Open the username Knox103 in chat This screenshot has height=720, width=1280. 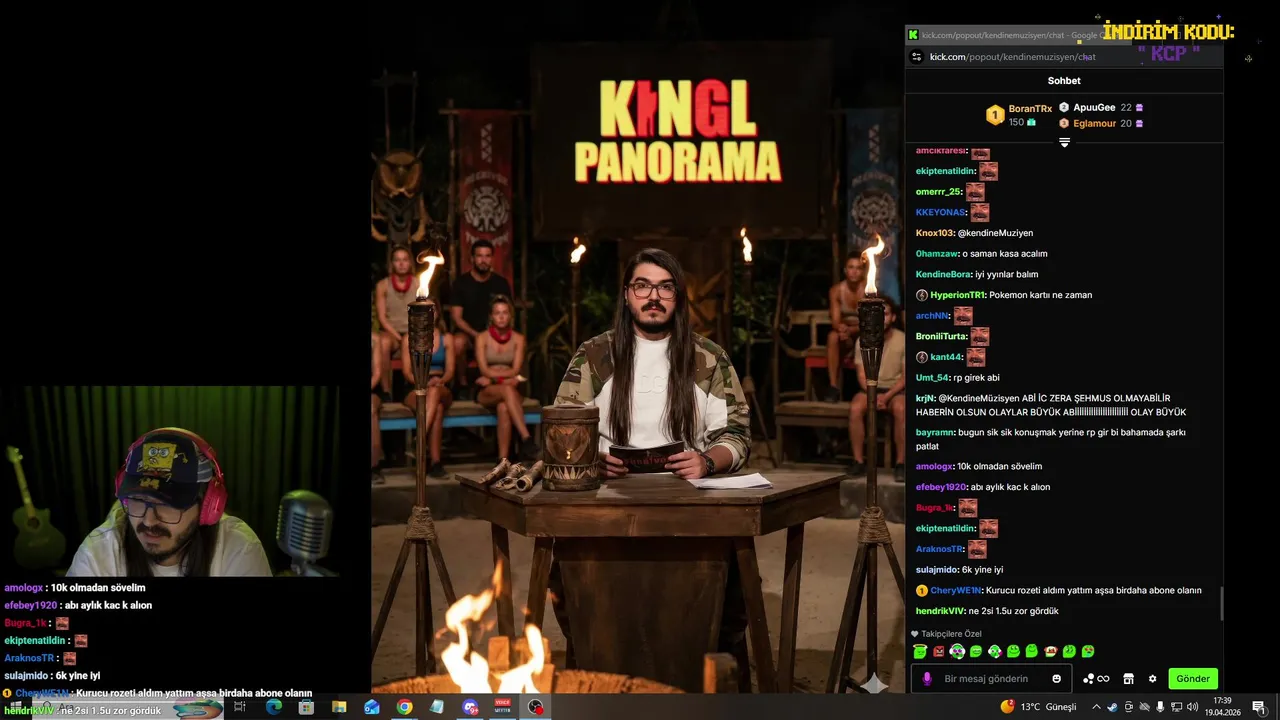(x=935, y=233)
